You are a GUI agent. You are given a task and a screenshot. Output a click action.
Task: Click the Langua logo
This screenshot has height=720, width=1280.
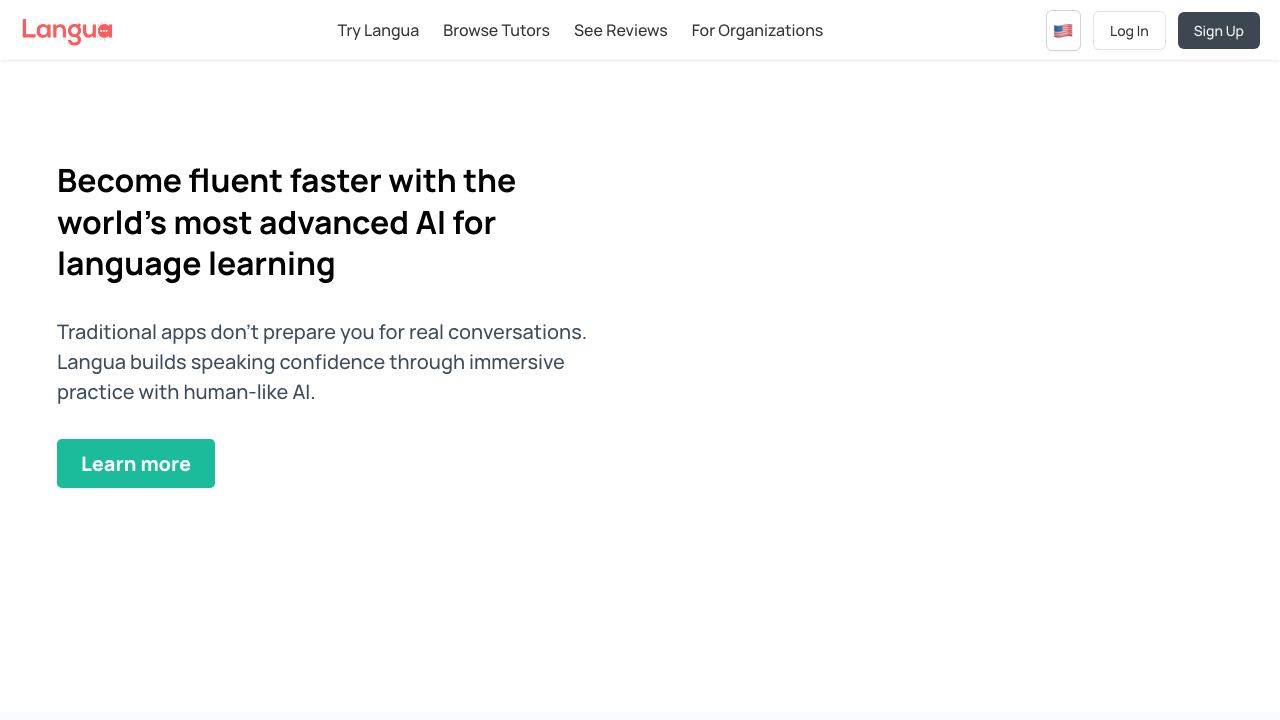pyautogui.click(x=67, y=31)
